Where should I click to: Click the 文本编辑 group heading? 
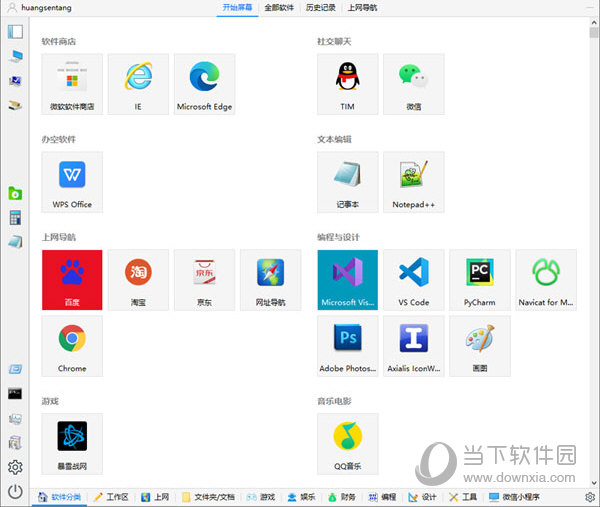[x=334, y=139]
